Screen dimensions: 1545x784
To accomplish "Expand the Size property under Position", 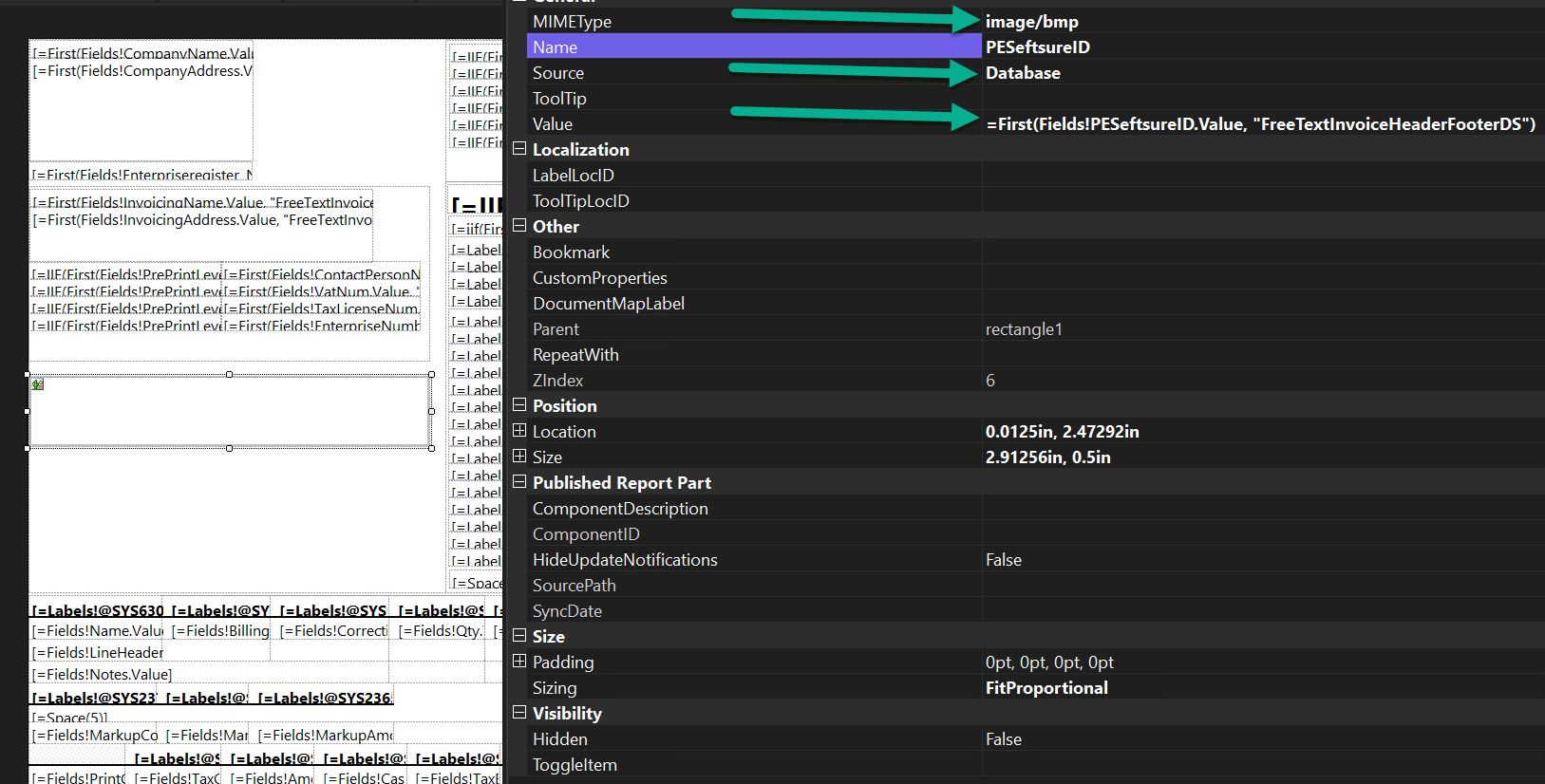I will click(519, 456).
